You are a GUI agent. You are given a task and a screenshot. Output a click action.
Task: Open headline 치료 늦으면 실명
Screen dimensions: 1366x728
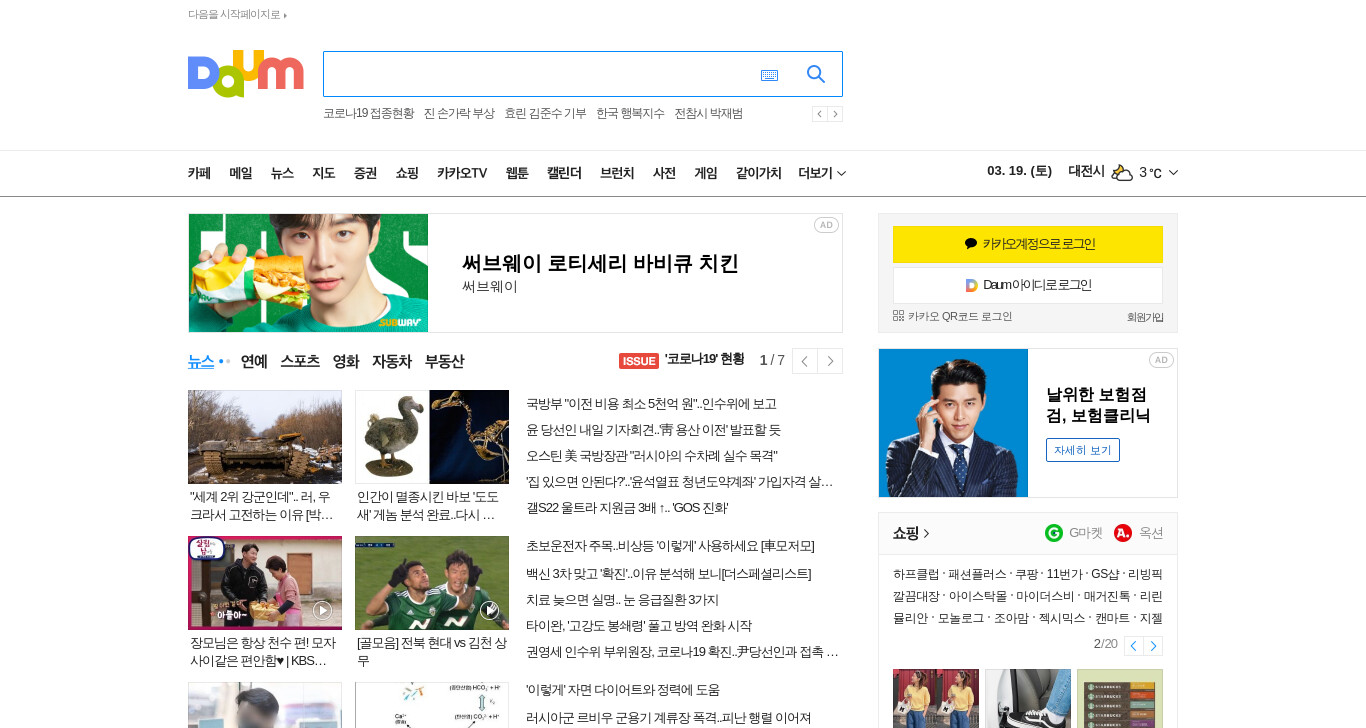coord(622,600)
